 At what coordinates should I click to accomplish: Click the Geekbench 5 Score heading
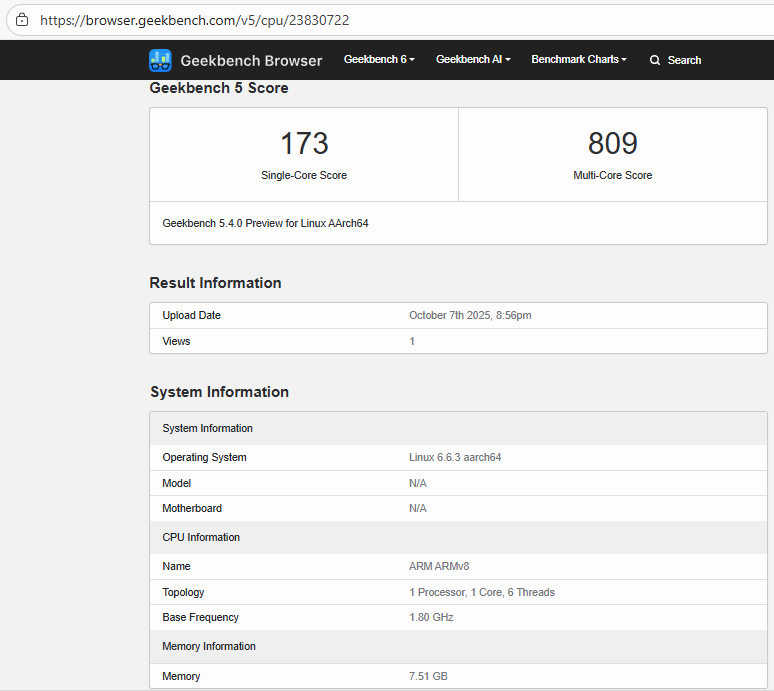point(219,88)
